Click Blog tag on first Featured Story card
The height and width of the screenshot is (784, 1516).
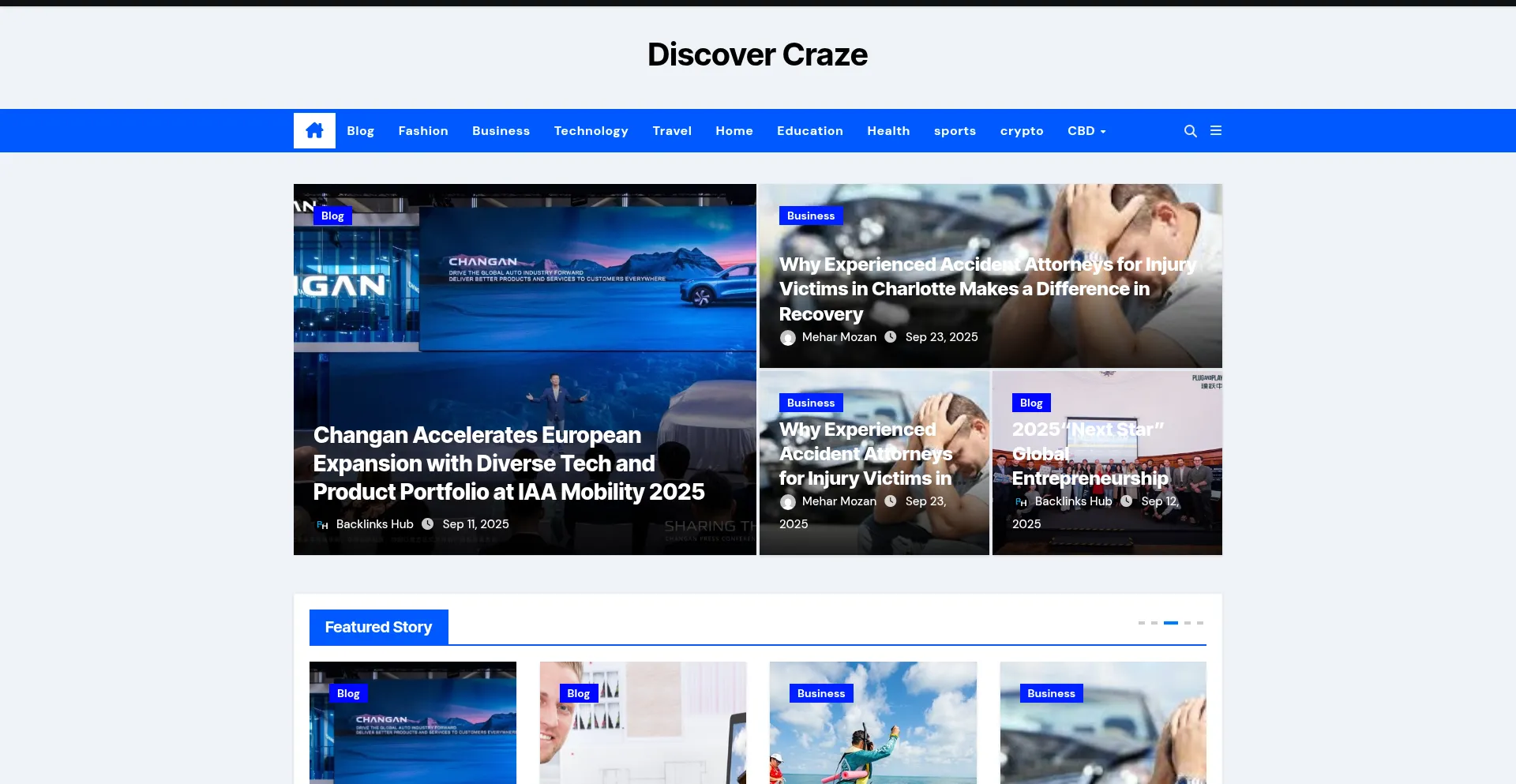click(x=348, y=693)
